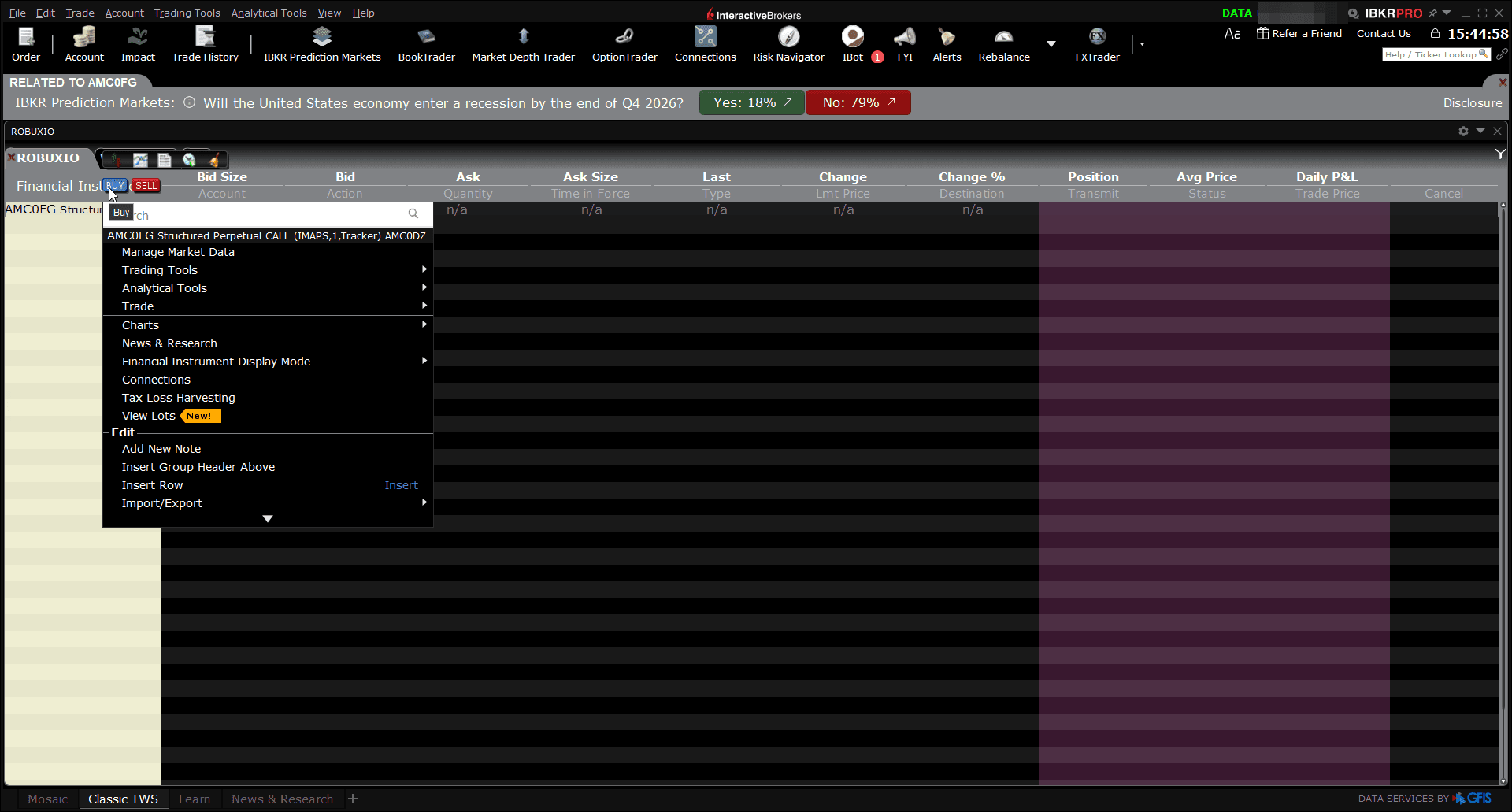
Task: Click the small toolbar customize arrow near FXTrader
Action: (x=1142, y=44)
